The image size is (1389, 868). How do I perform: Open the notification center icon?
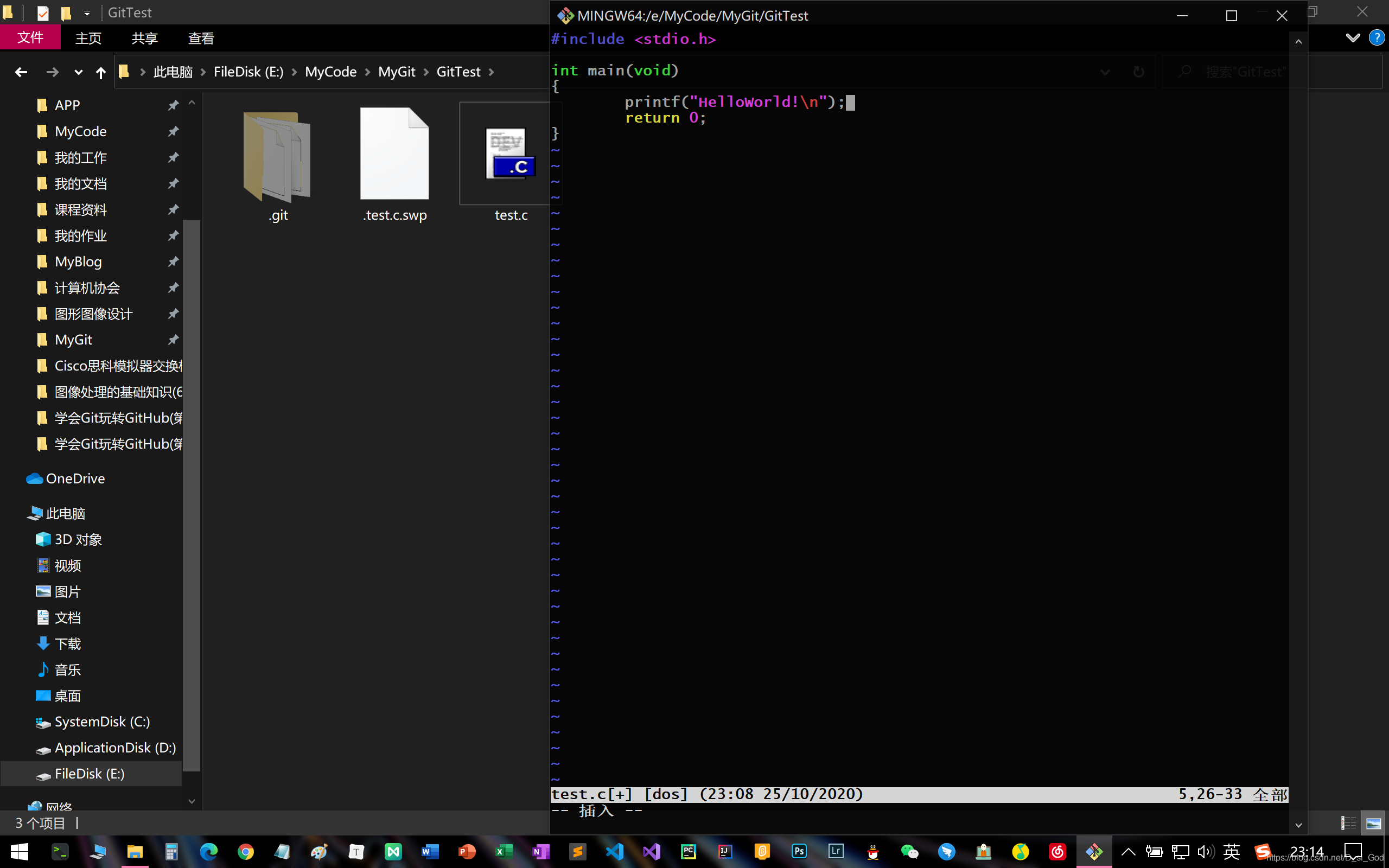(x=1352, y=852)
